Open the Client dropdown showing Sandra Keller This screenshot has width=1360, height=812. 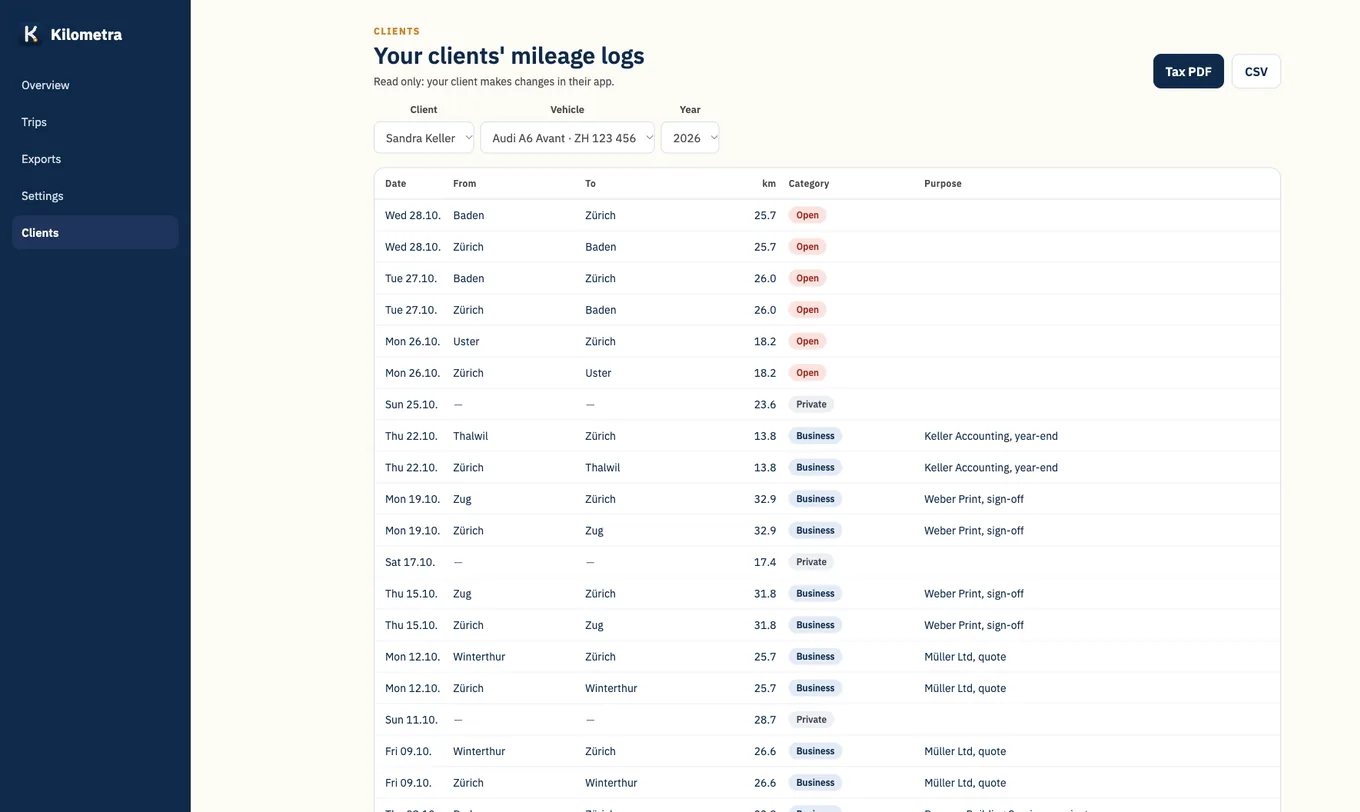(x=424, y=138)
